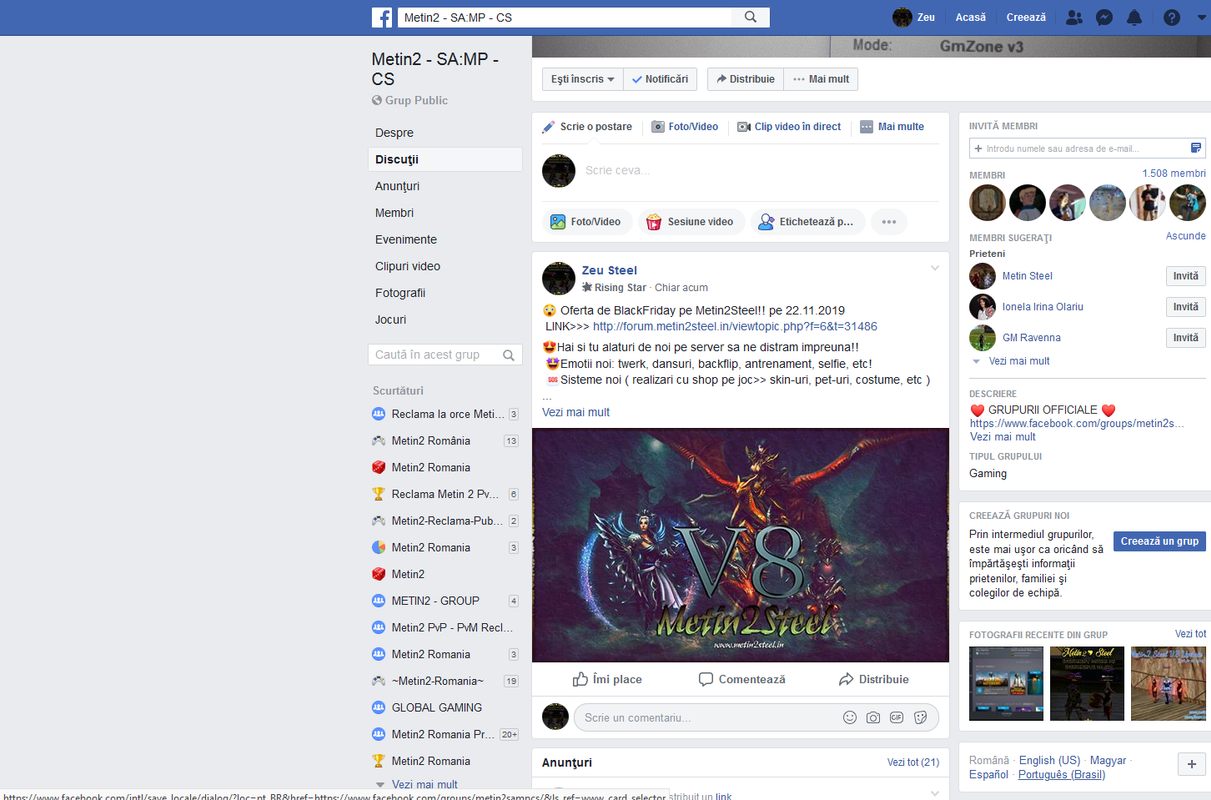1211x800 pixels.
Task: Invite Metin Steel to the group
Action: (x=1186, y=276)
